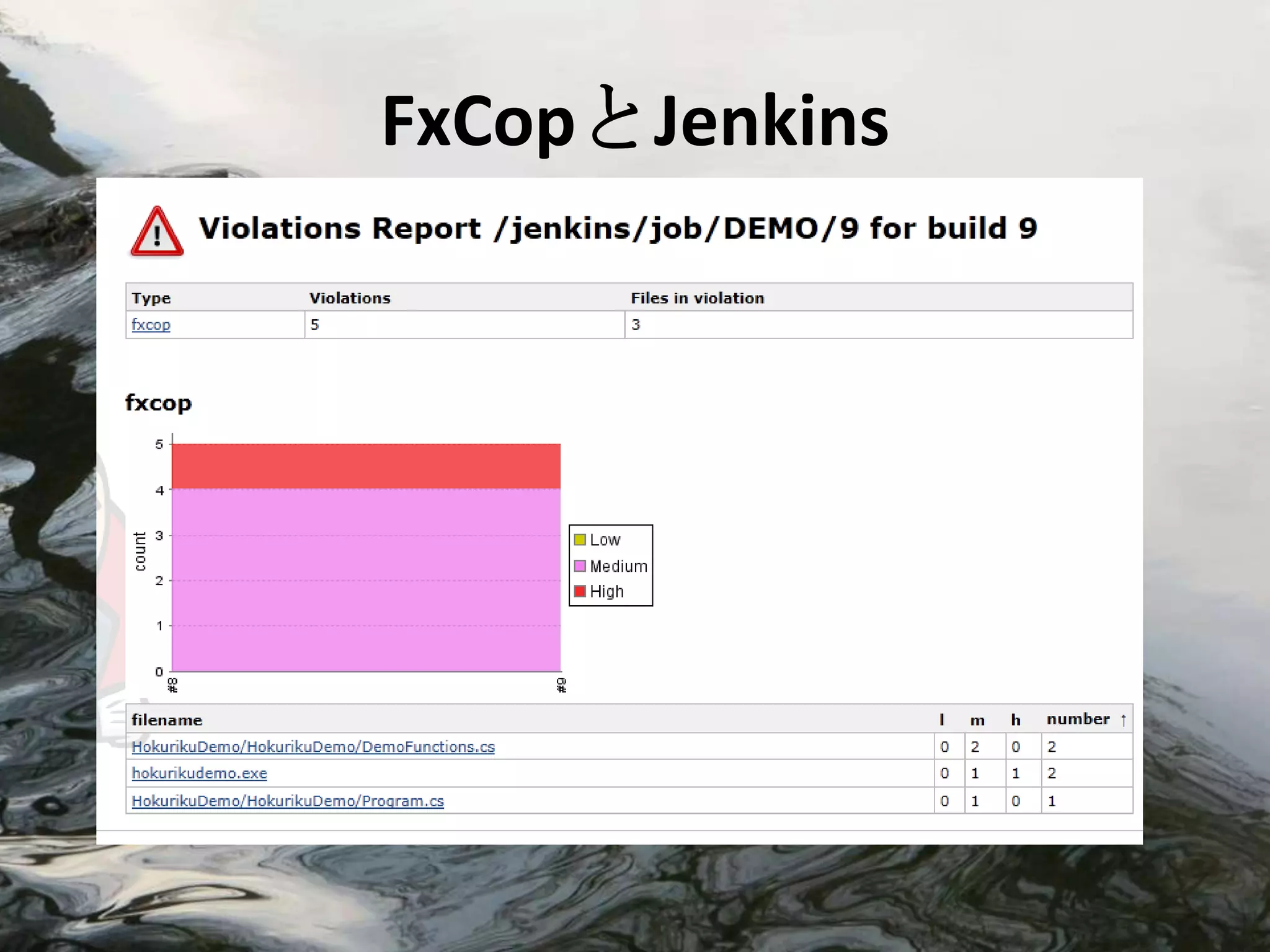Open the hokurikudemo.exe file link

[199, 773]
